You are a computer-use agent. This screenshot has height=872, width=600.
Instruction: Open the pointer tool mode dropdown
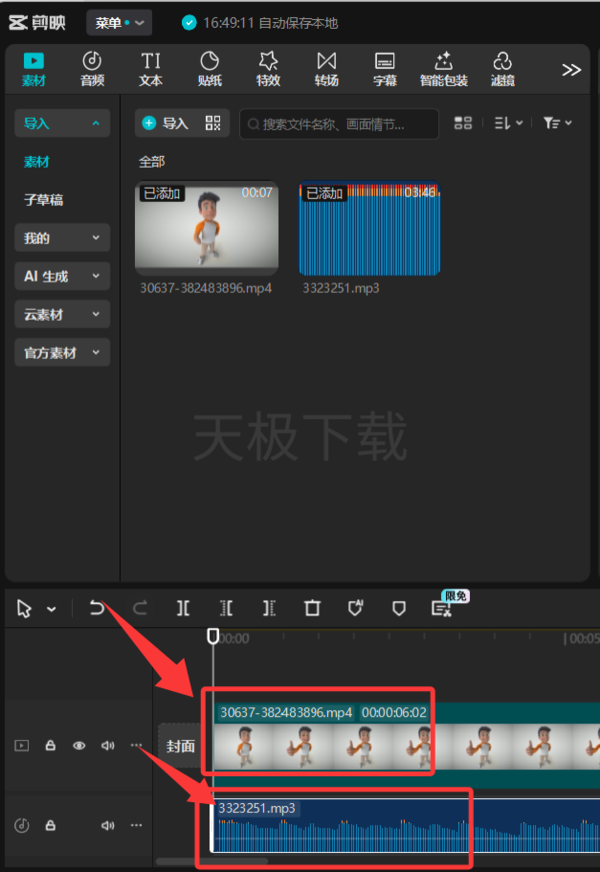tap(52, 610)
